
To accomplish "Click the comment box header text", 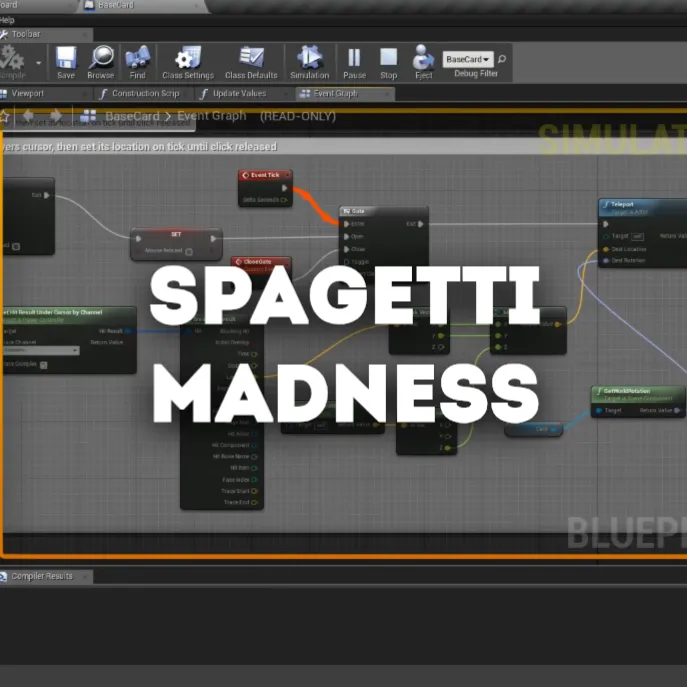I will (x=139, y=147).
